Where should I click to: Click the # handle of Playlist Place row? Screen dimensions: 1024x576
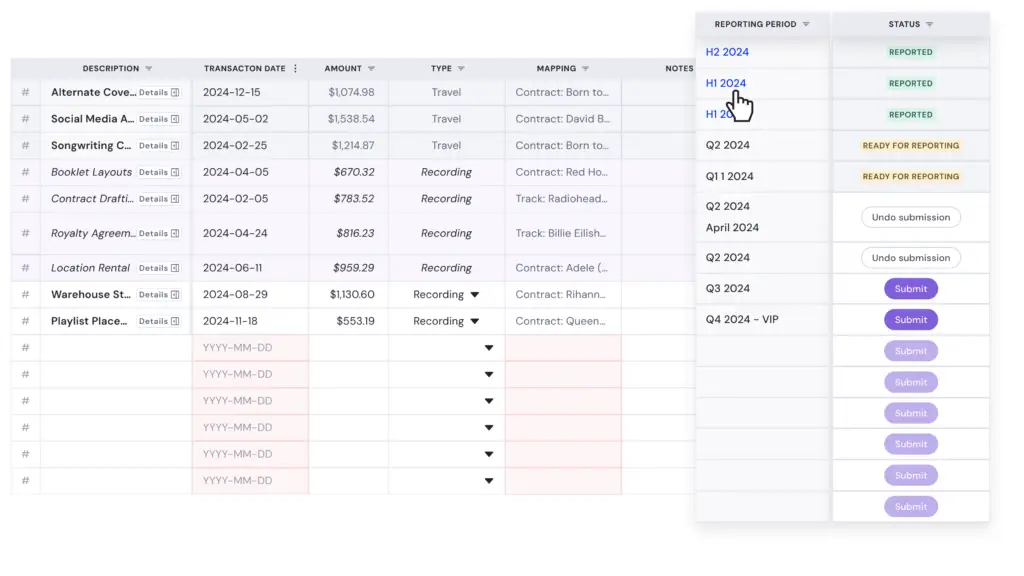[25, 321]
